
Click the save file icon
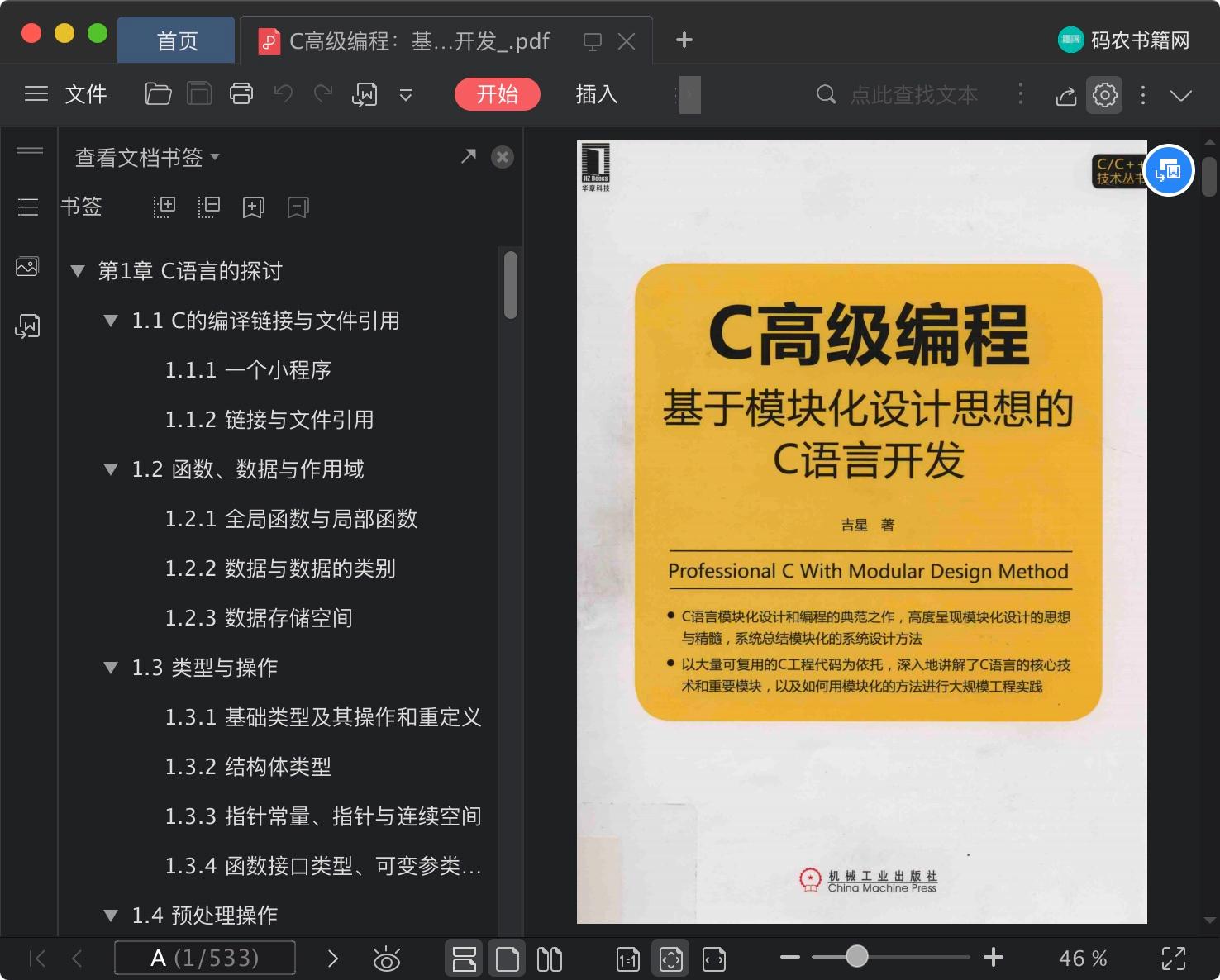point(199,94)
